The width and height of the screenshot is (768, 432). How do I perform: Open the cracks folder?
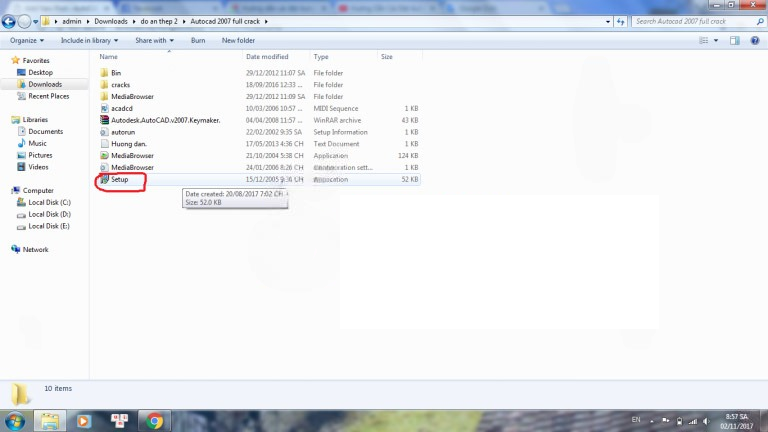pos(120,85)
